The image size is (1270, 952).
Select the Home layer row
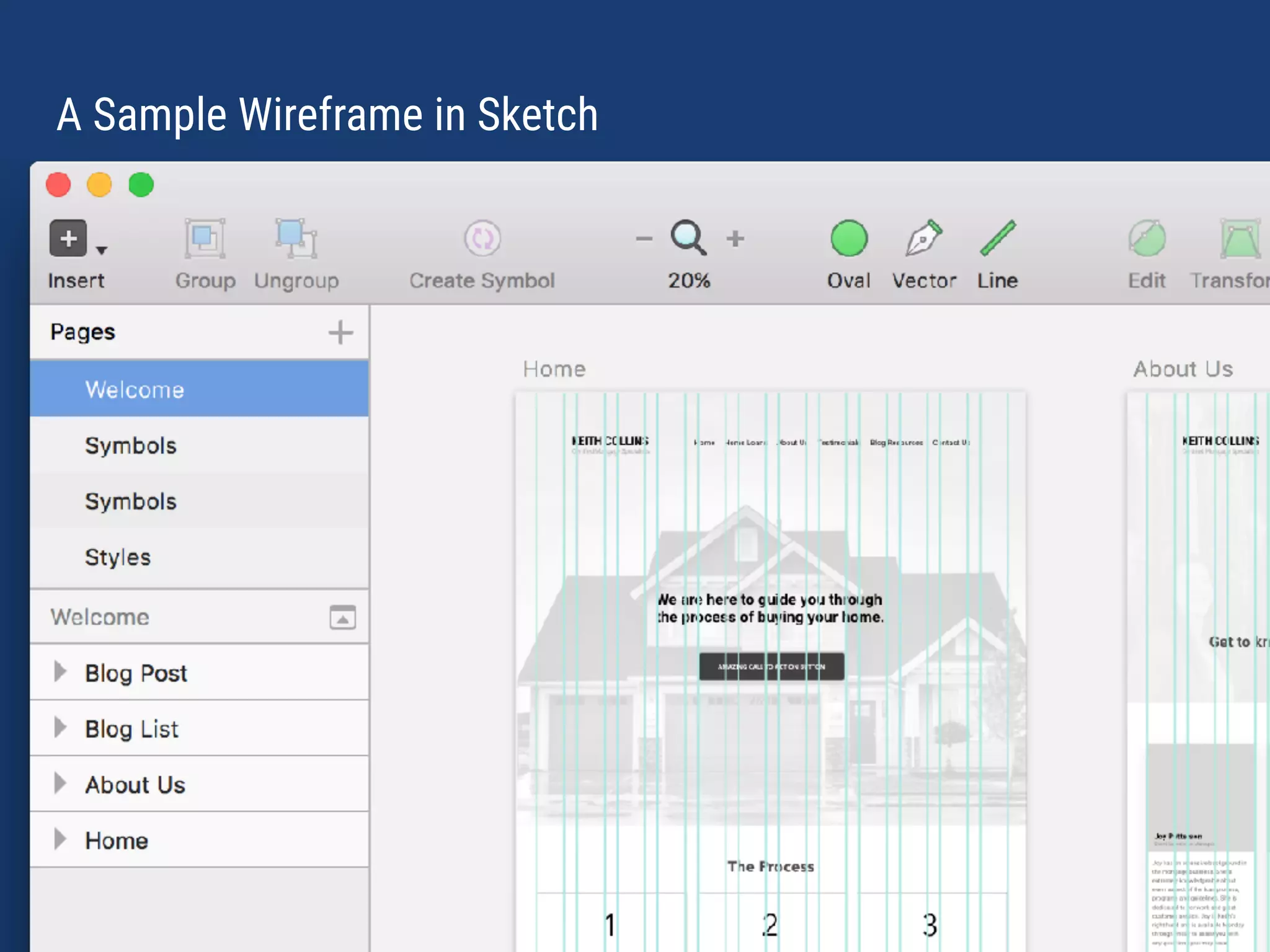tap(199, 840)
